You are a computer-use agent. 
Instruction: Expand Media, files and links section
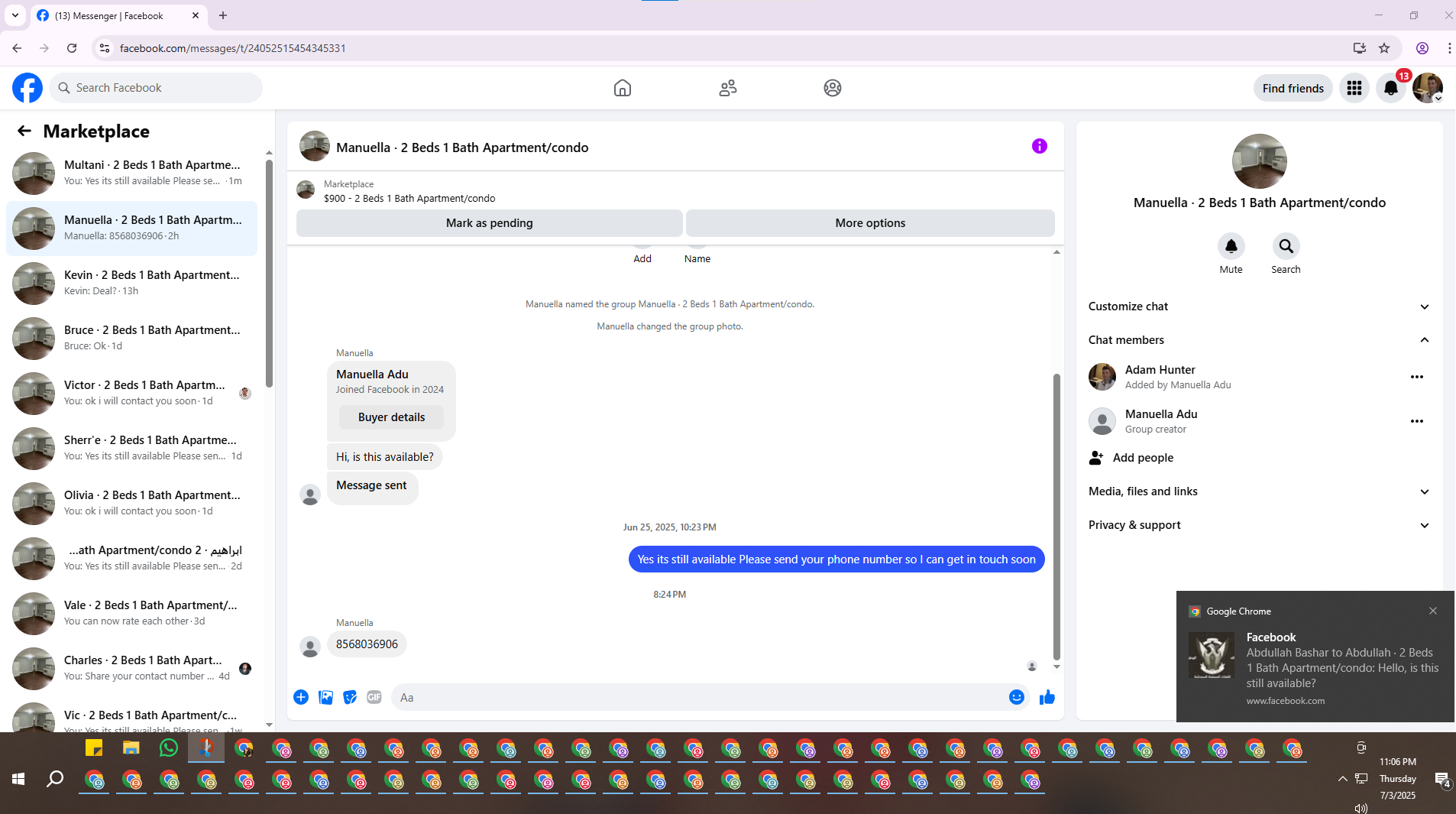point(1259,491)
